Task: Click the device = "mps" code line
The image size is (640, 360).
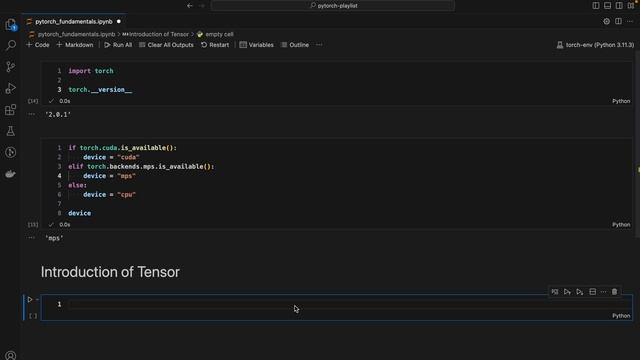Action: pyautogui.click(x=109, y=176)
